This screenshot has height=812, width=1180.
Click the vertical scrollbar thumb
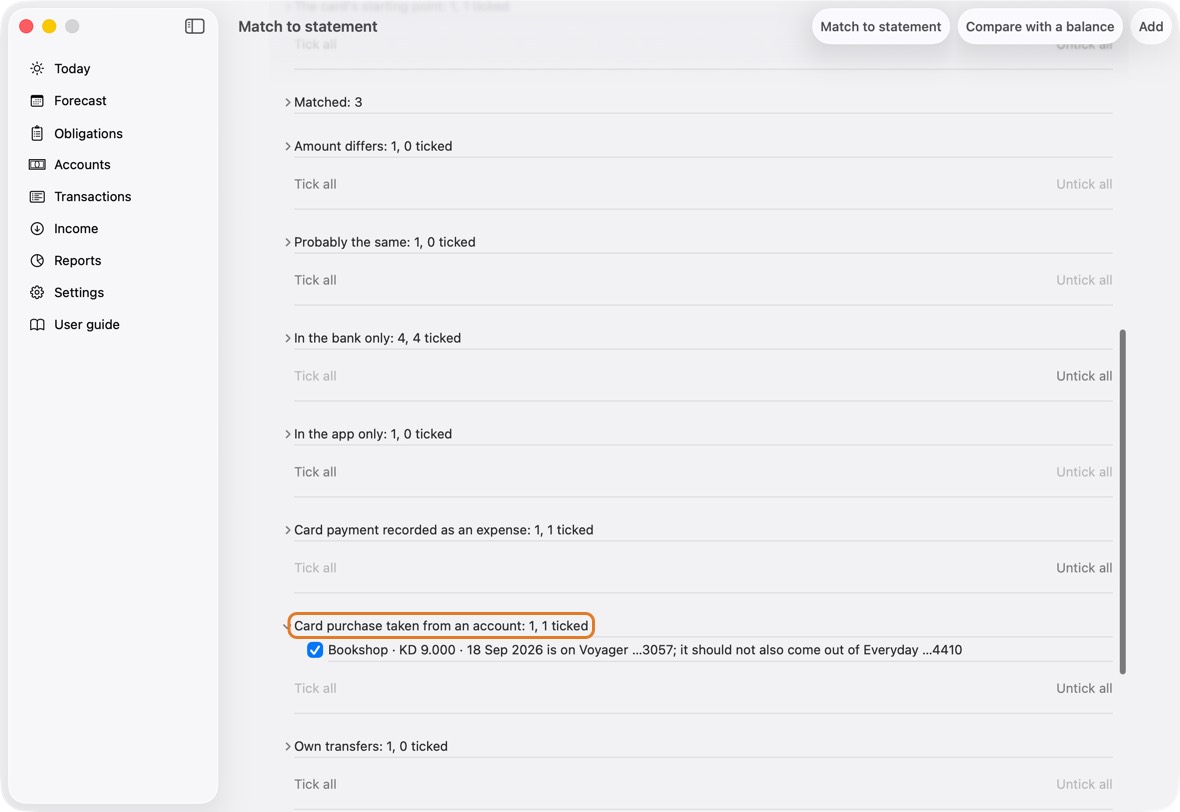[x=1123, y=501]
